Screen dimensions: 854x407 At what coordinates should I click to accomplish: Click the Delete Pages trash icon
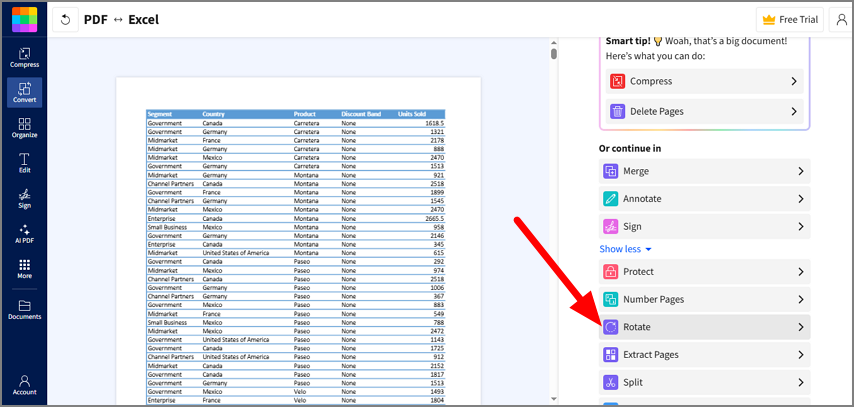[618, 111]
